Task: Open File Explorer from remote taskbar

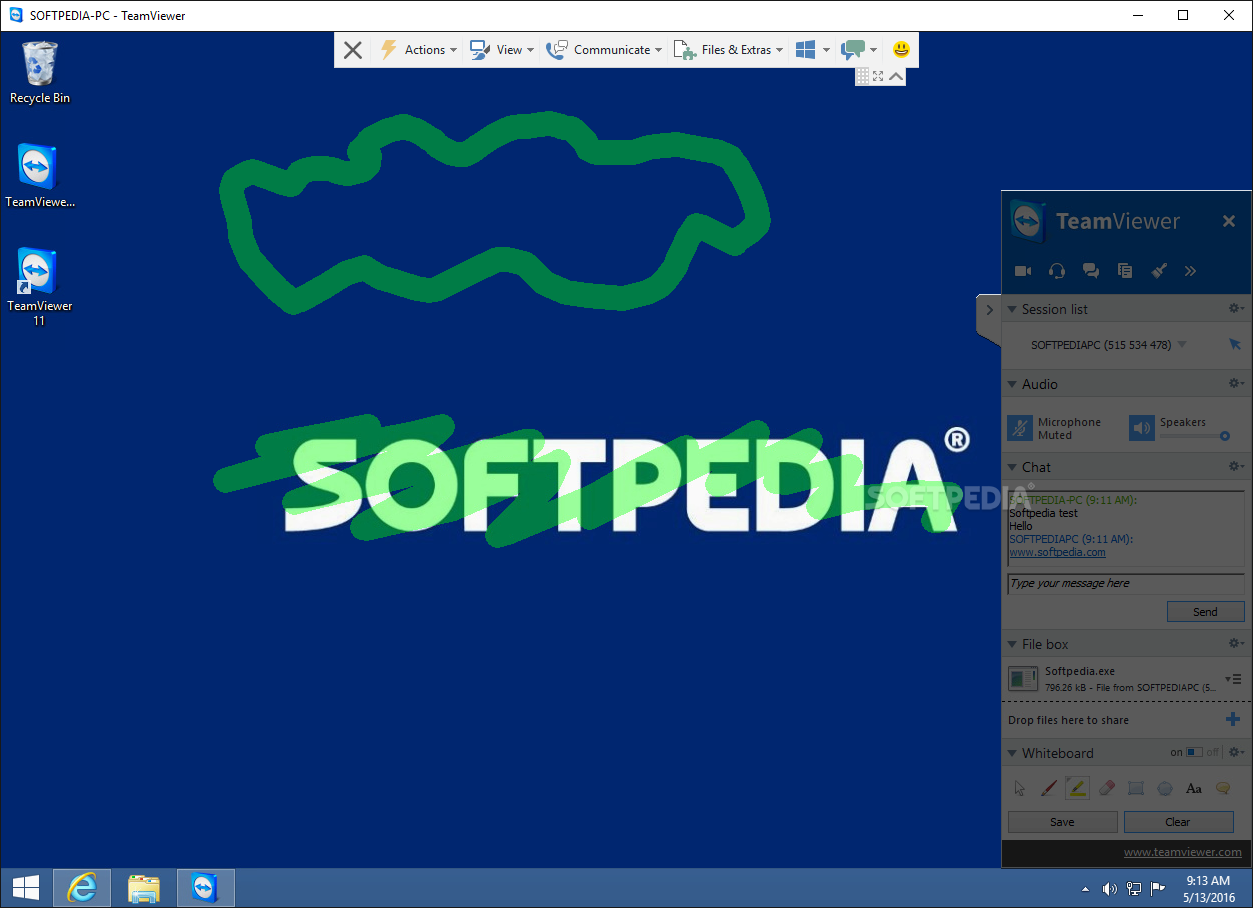Action: 144,888
